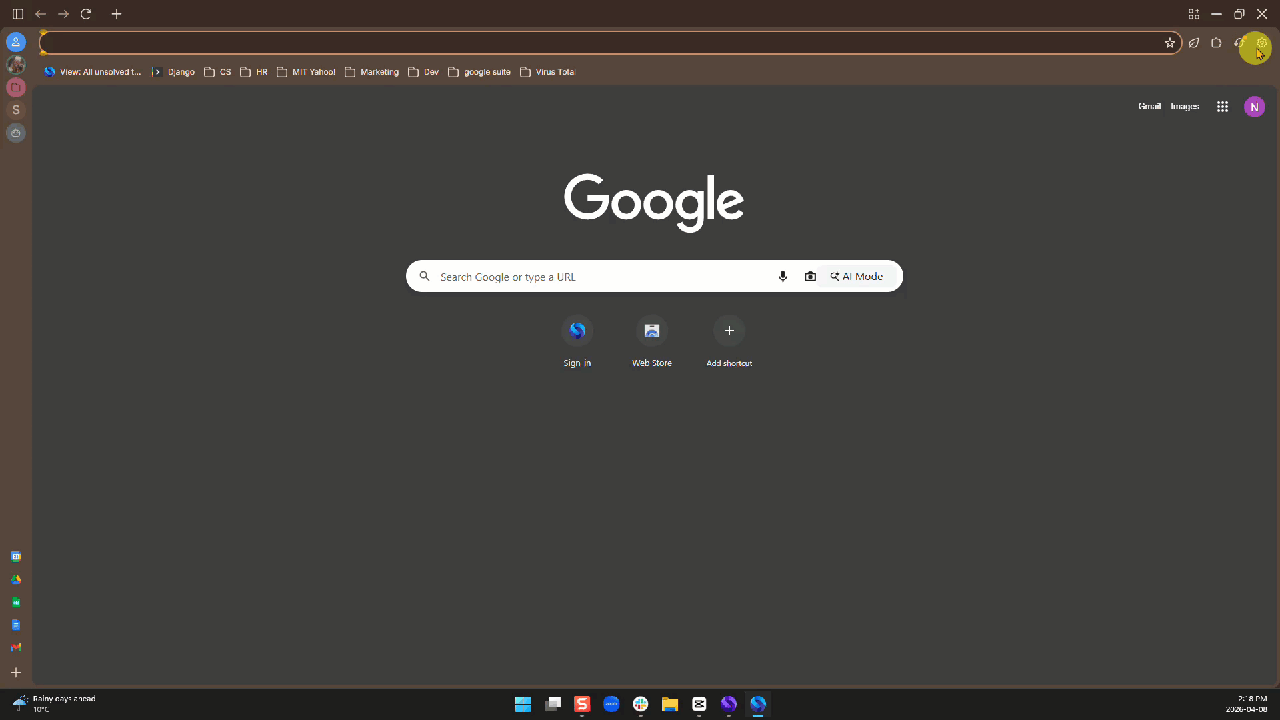1280x720 pixels.
Task: Click the sync arrows icon with orange dot
Action: [1239, 43]
